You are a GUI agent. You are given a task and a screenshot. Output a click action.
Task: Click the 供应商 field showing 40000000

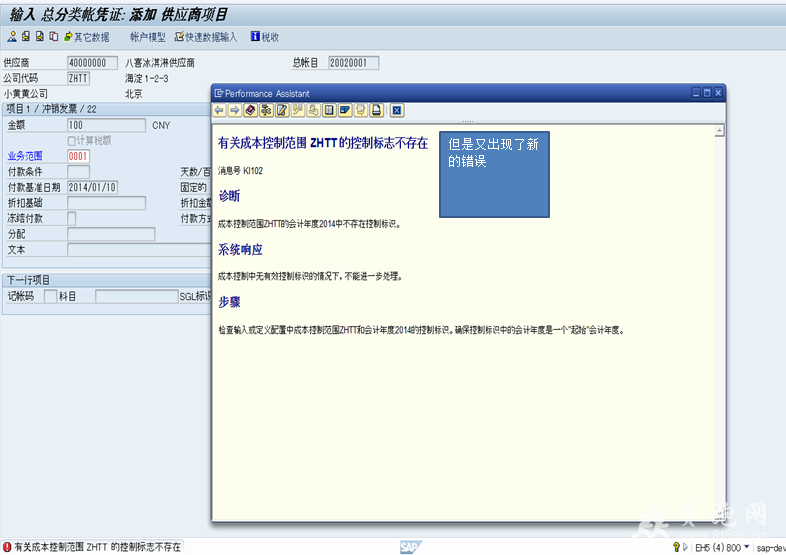(x=92, y=63)
